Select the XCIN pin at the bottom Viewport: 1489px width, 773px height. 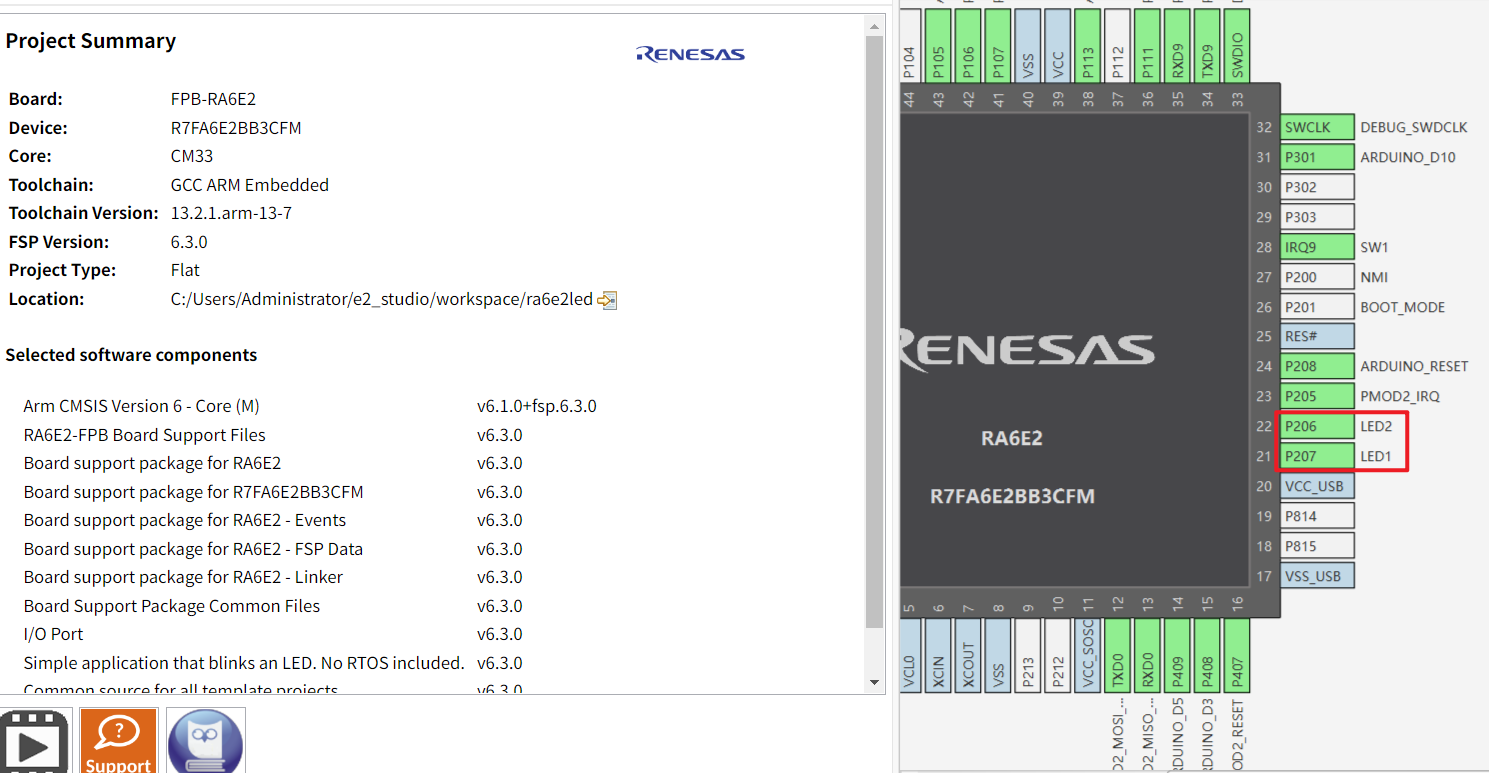pyautogui.click(x=938, y=655)
